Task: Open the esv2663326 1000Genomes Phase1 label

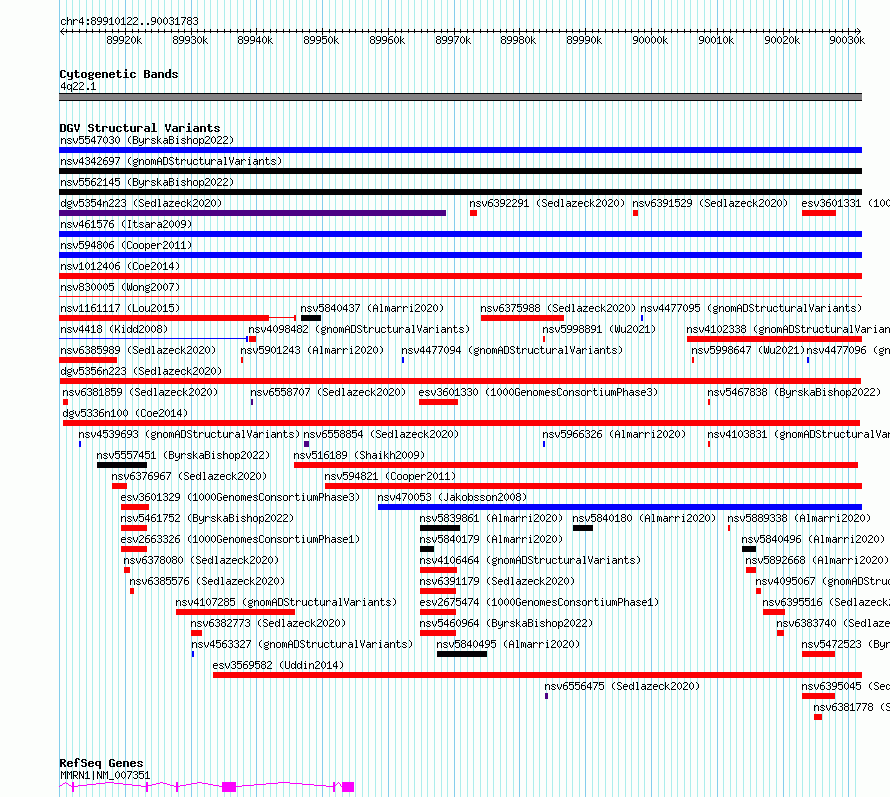Action: click(x=240, y=539)
